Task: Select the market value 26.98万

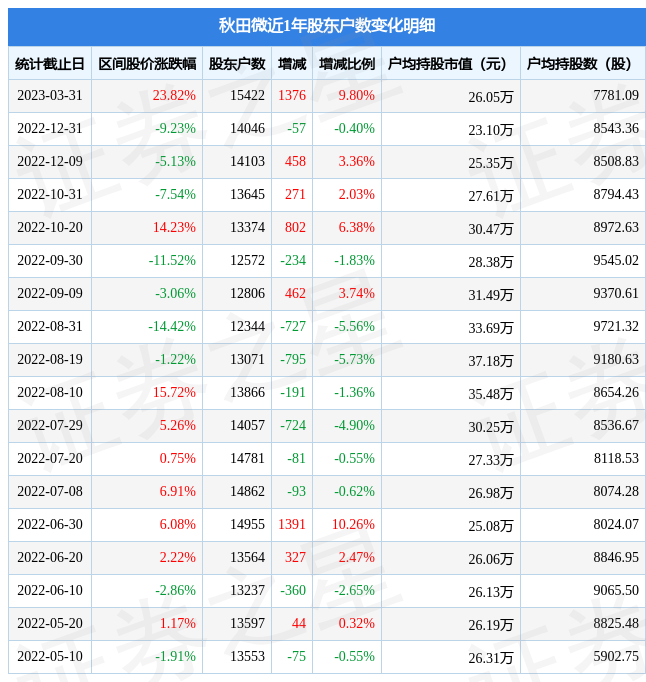Action: tap(491, 494)
